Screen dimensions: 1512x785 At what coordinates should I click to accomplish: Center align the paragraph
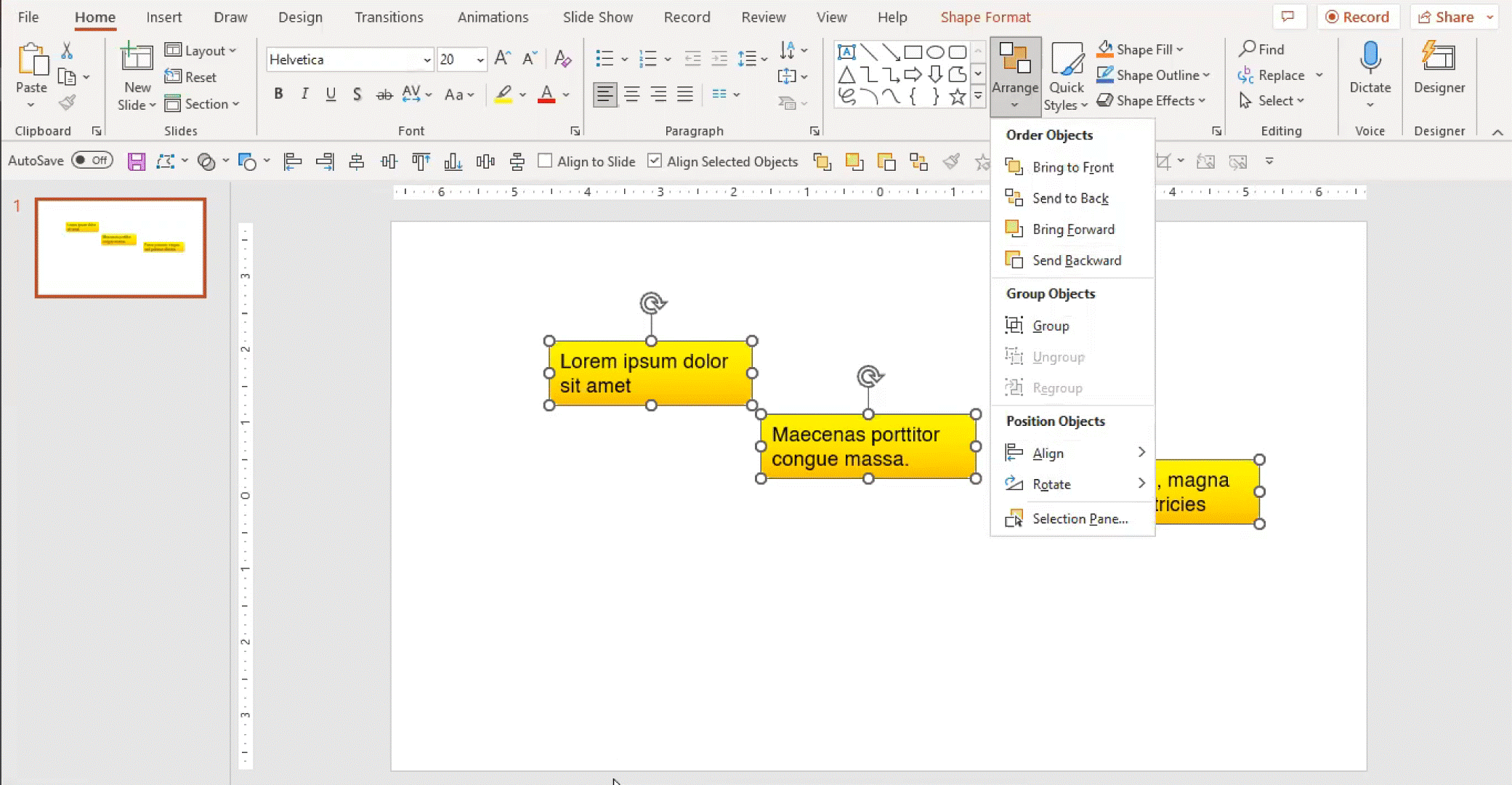click(x=631, y=94)
